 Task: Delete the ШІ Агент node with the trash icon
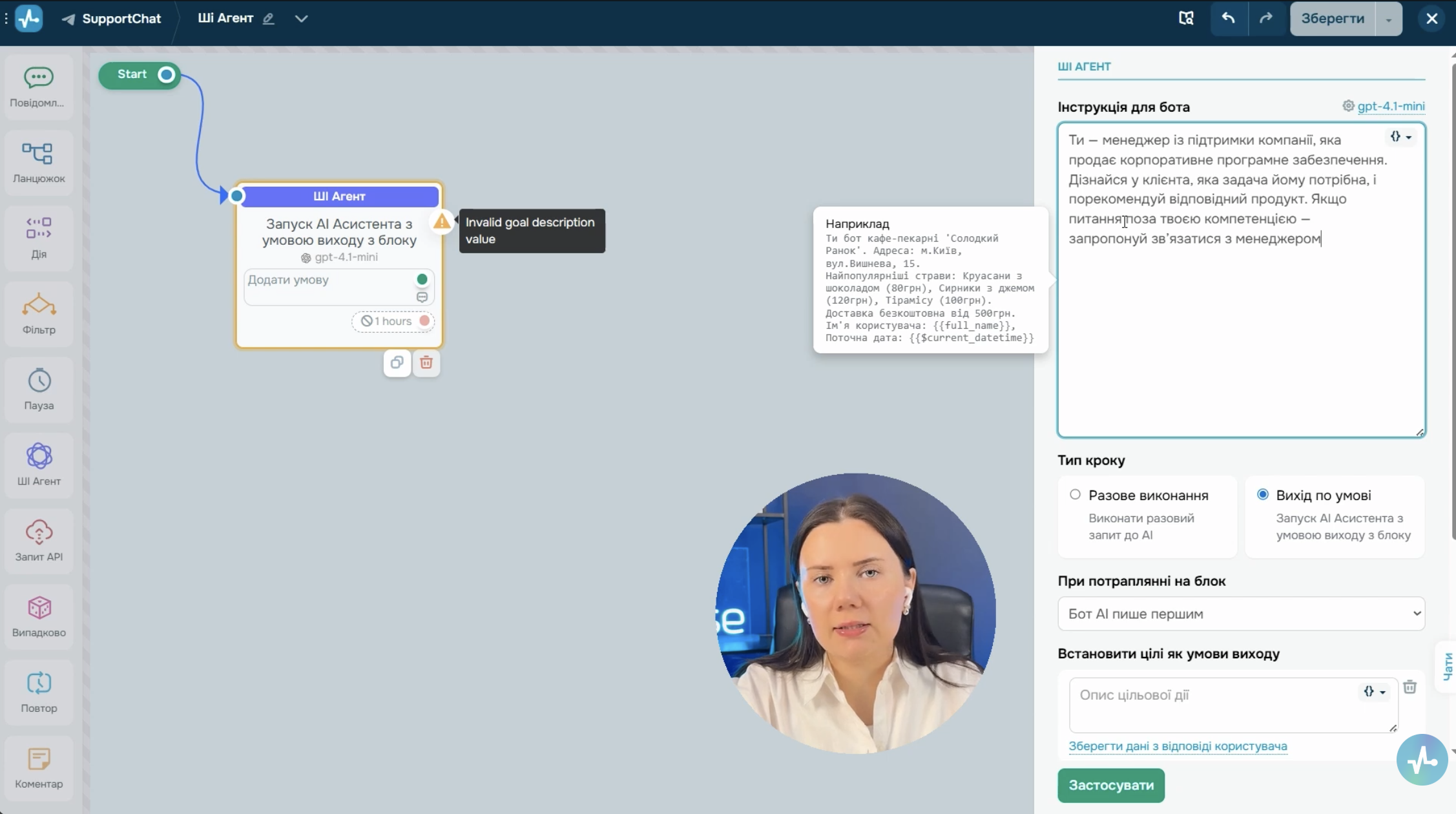coord(426,362)
